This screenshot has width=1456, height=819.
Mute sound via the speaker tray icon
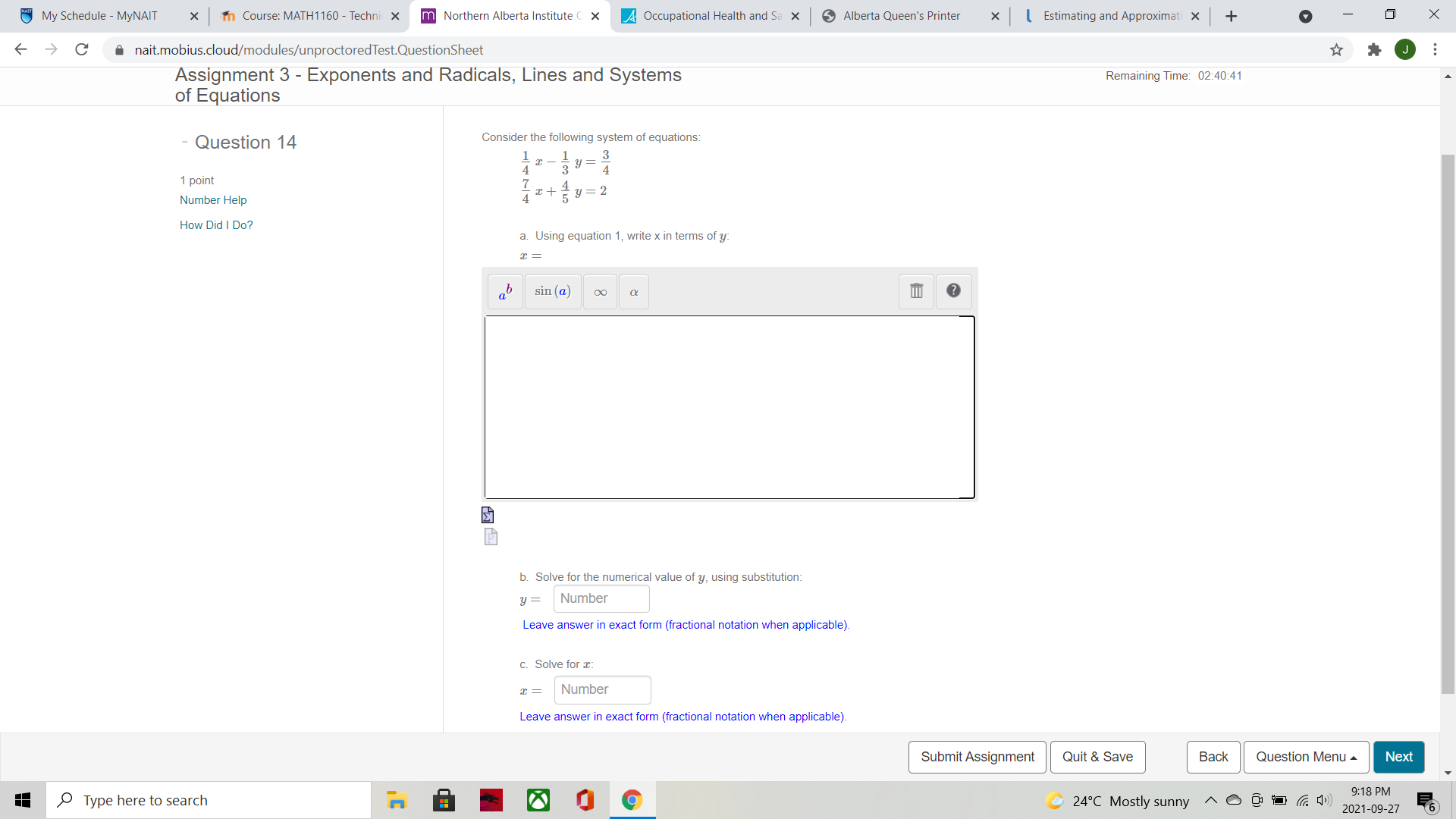coord(1325,800)
